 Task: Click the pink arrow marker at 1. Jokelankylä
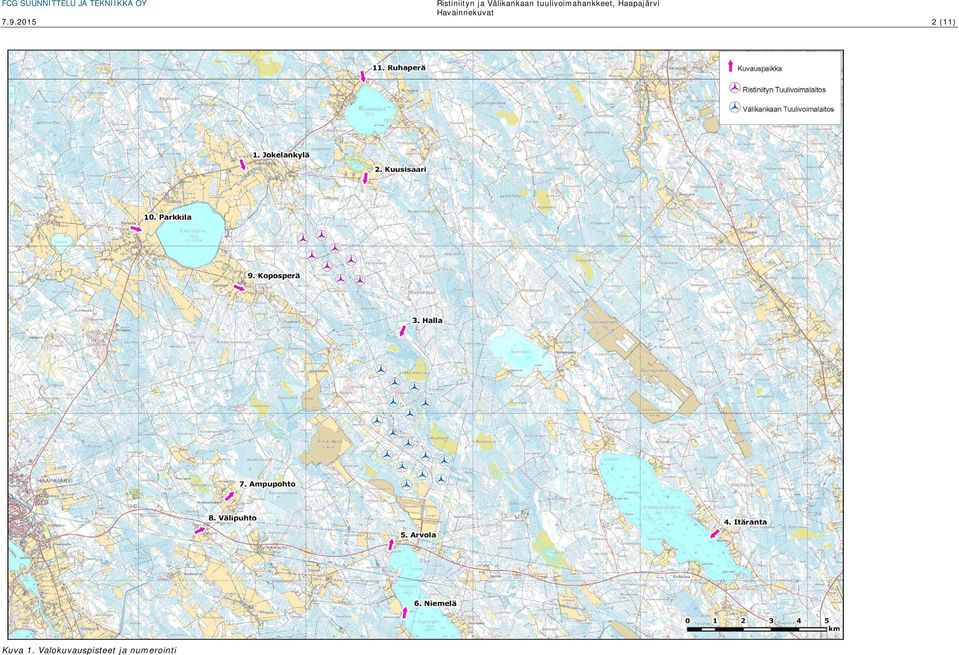pyautogui.click(x=243, y=165)
